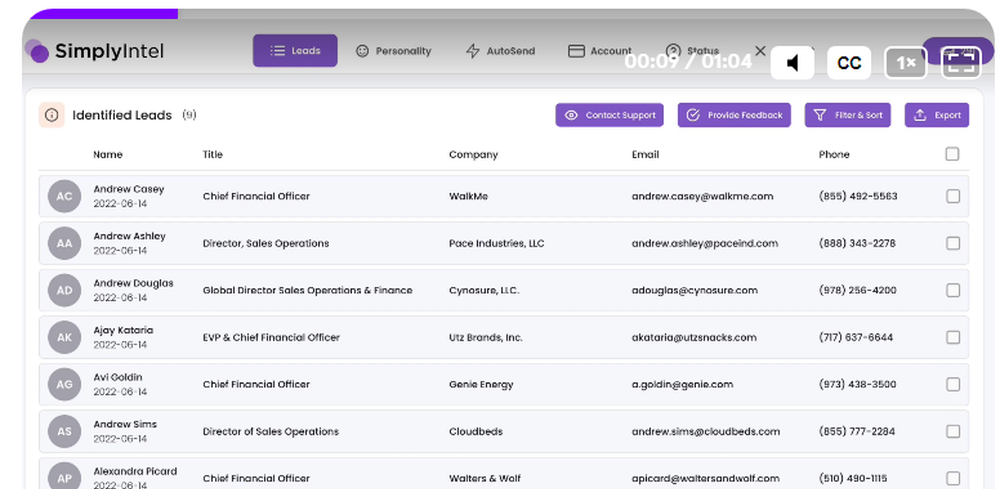
Task: Click the AP avatar
Action: click(64, 478)
